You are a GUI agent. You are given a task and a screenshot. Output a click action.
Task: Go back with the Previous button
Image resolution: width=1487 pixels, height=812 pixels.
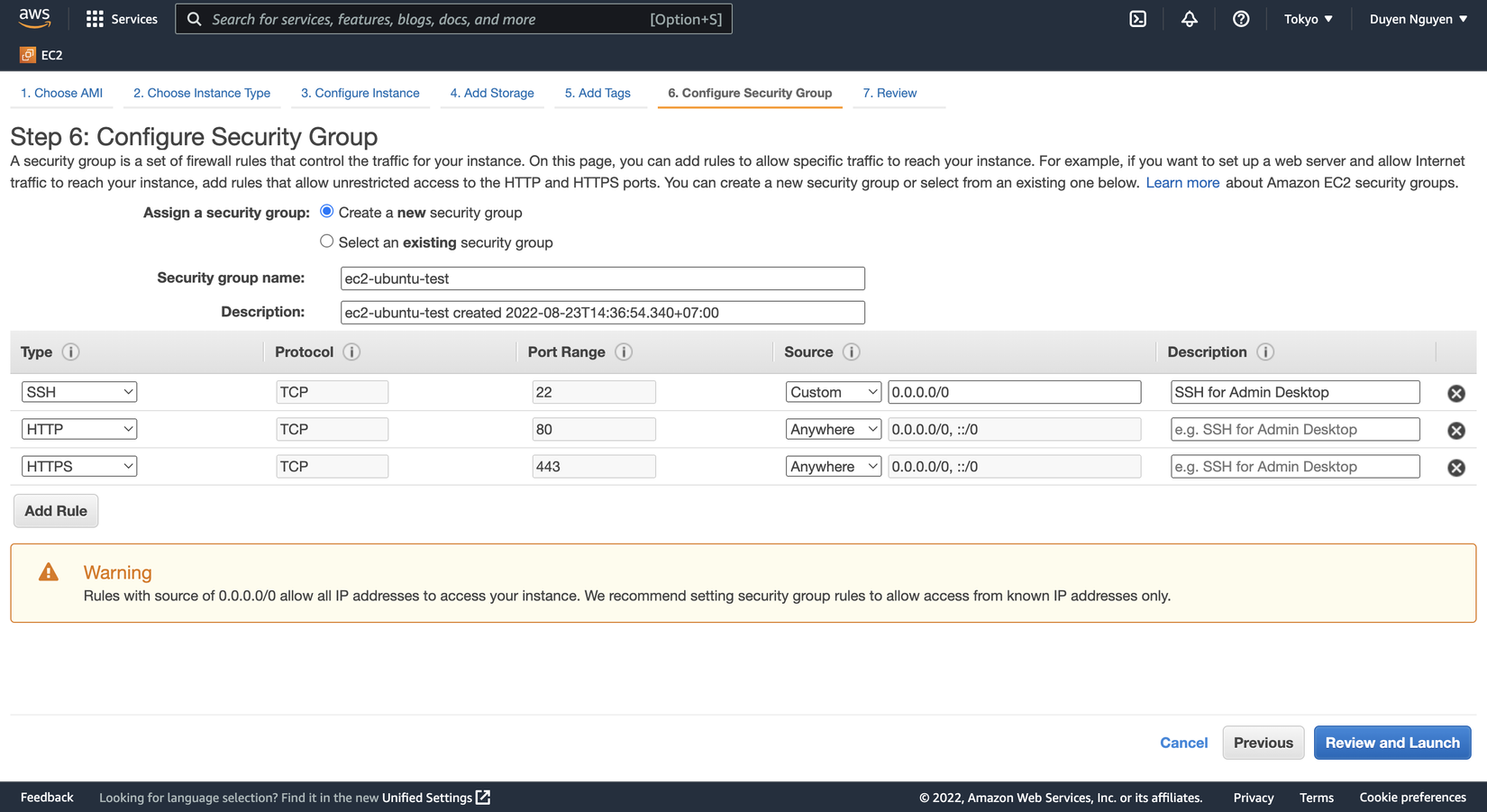(x=1263, y=743)
